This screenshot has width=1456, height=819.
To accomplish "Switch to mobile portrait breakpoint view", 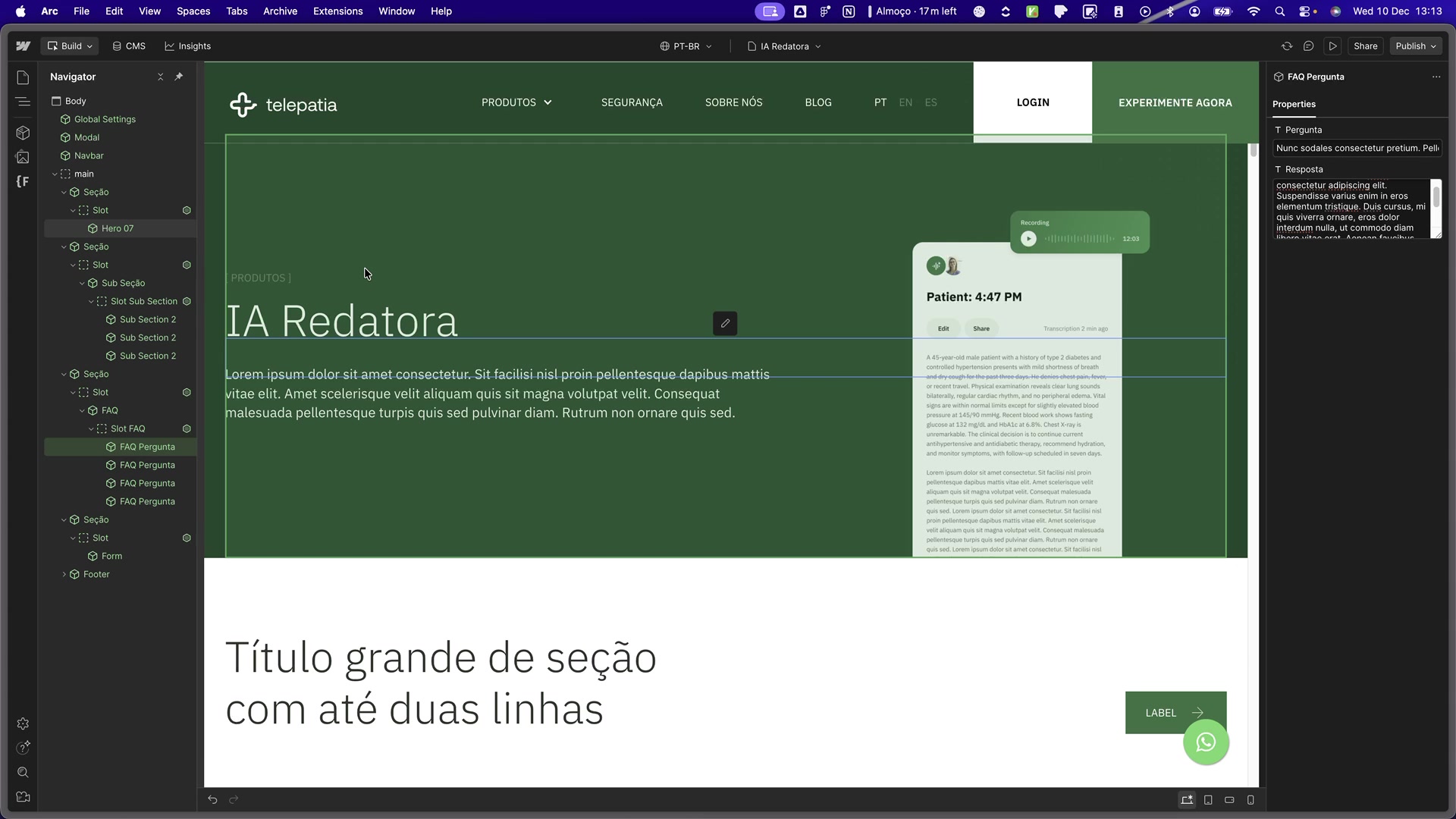I will [x=1250, y=799].
